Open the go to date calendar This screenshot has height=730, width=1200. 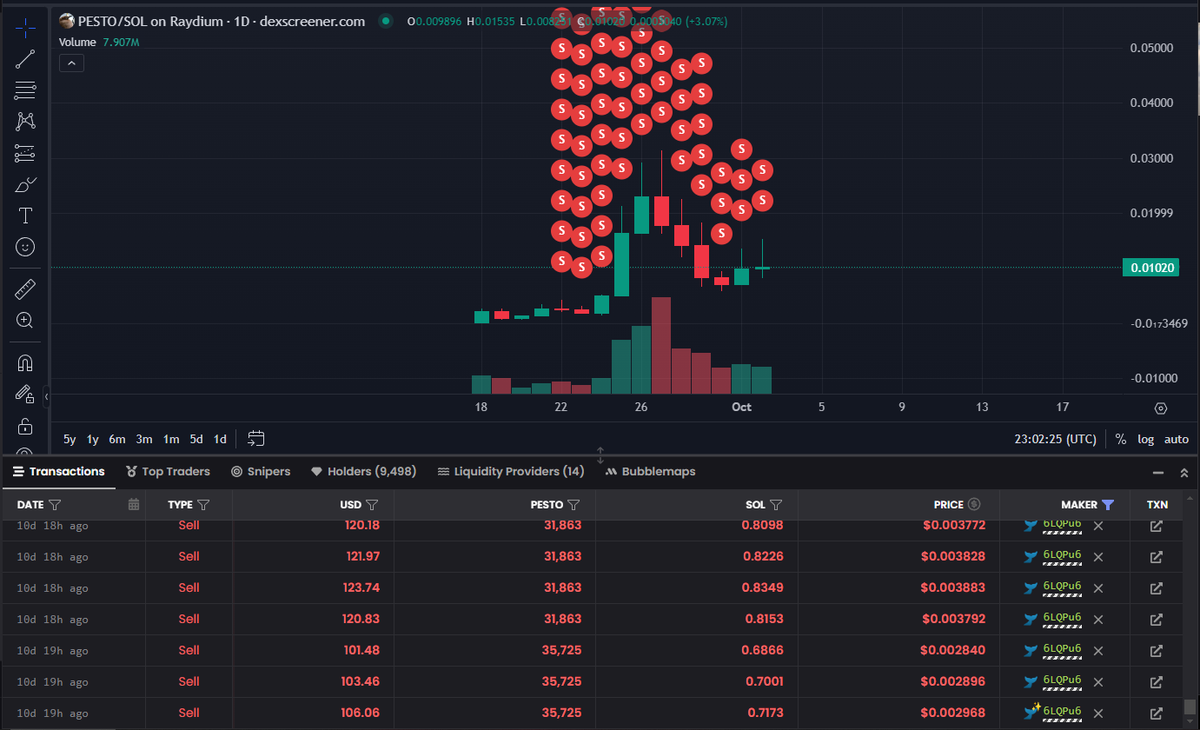(256, 438)
